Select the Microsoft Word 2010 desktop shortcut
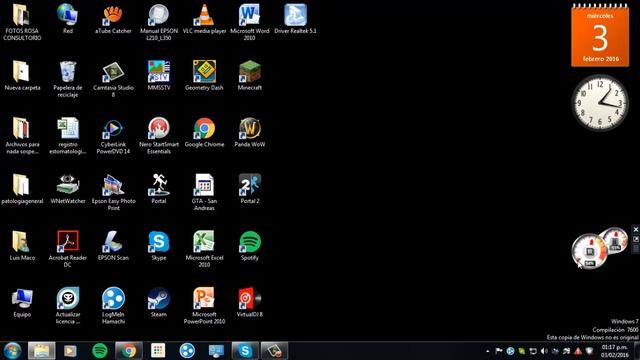640x360 pixels. 249,22
